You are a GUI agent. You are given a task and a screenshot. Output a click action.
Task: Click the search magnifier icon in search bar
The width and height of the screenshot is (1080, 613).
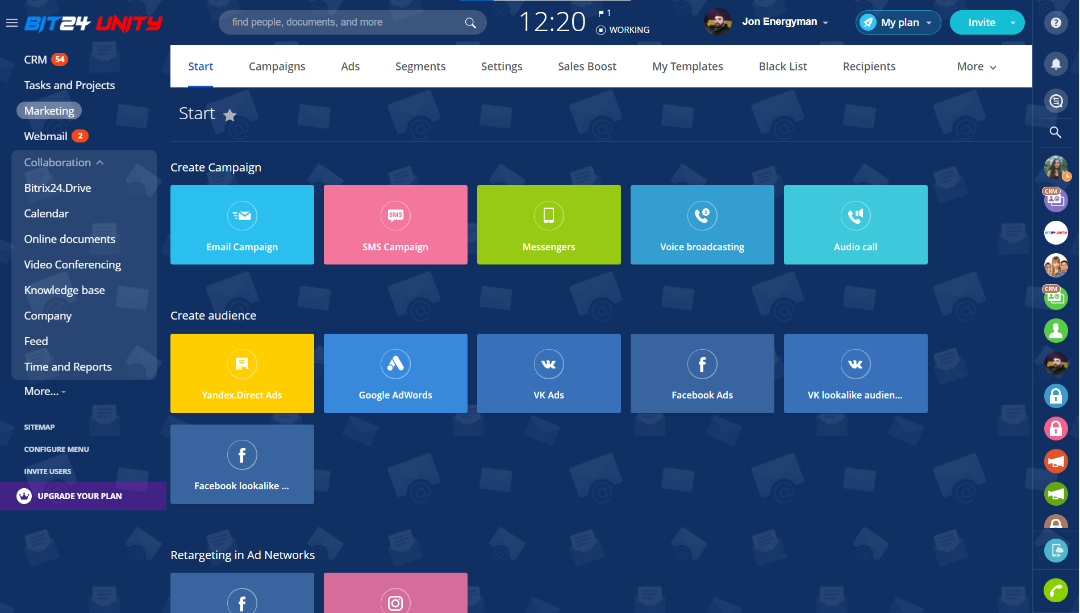[x=470, y=23]
